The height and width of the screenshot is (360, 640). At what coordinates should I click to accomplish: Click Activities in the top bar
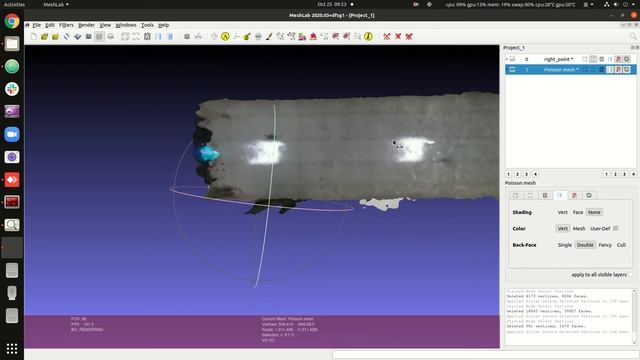click(x=14, y=4)
